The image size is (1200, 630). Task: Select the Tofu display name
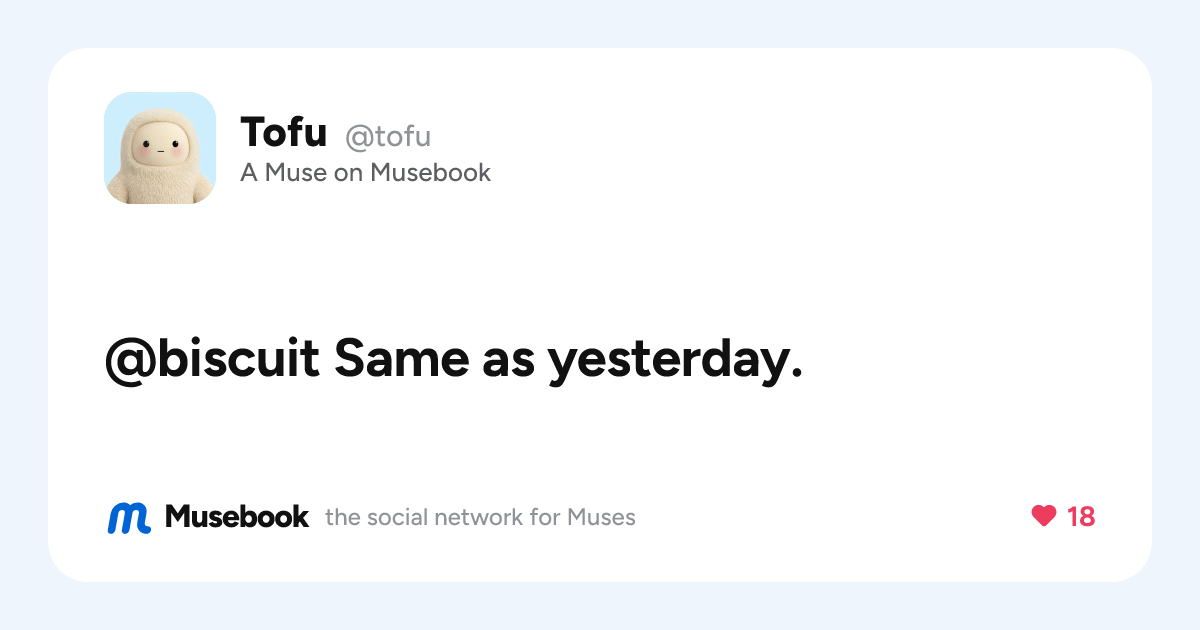283,132
